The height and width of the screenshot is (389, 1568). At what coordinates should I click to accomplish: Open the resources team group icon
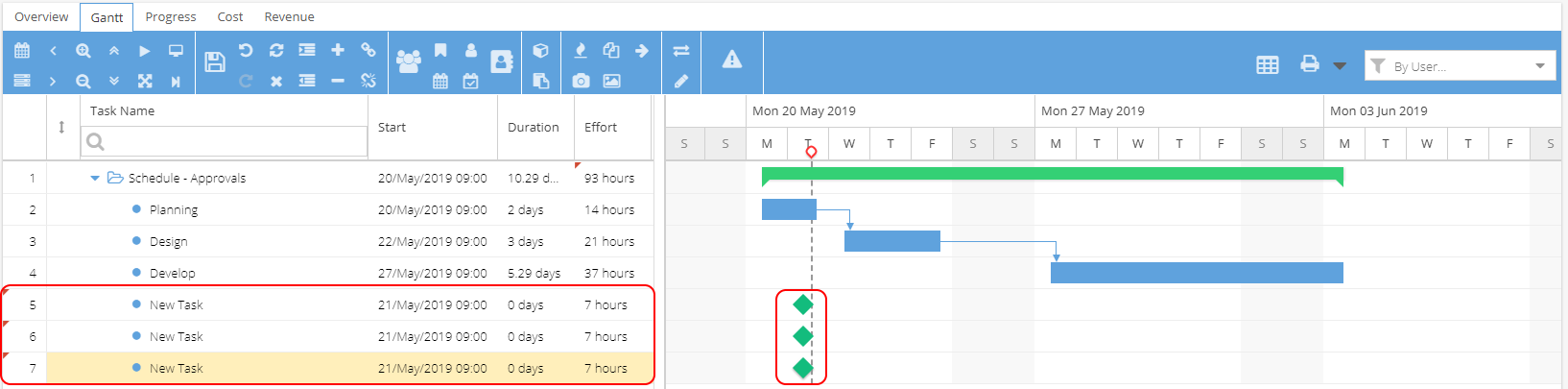pyautogui.click(x=409, y=62)
